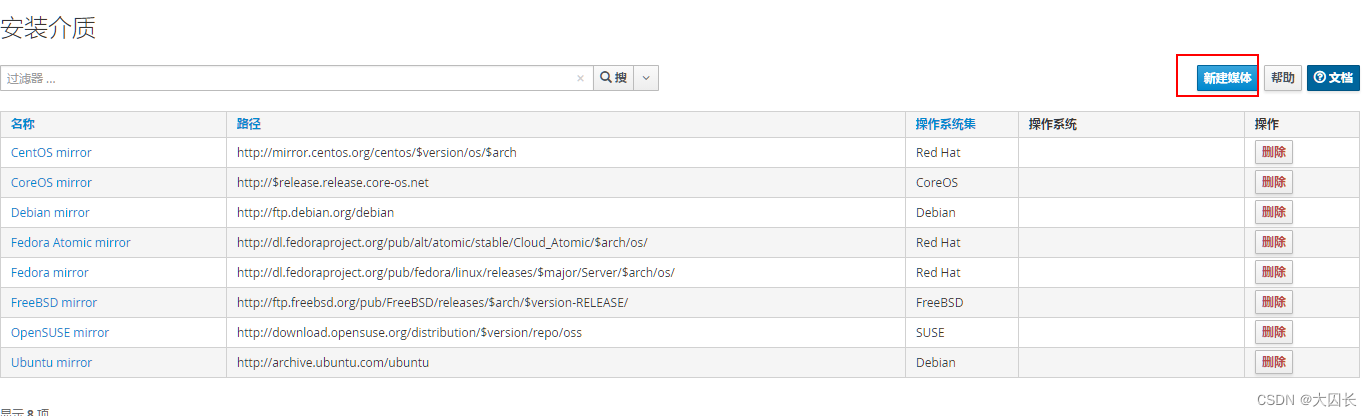The height and width of the screenshot is (416, 1372).
Task: Delete the Ubuntu mirror row
Action: click(1274, 362)
